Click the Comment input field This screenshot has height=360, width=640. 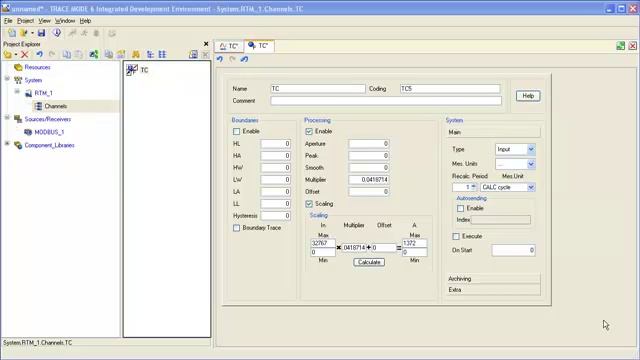coord(386,101)
